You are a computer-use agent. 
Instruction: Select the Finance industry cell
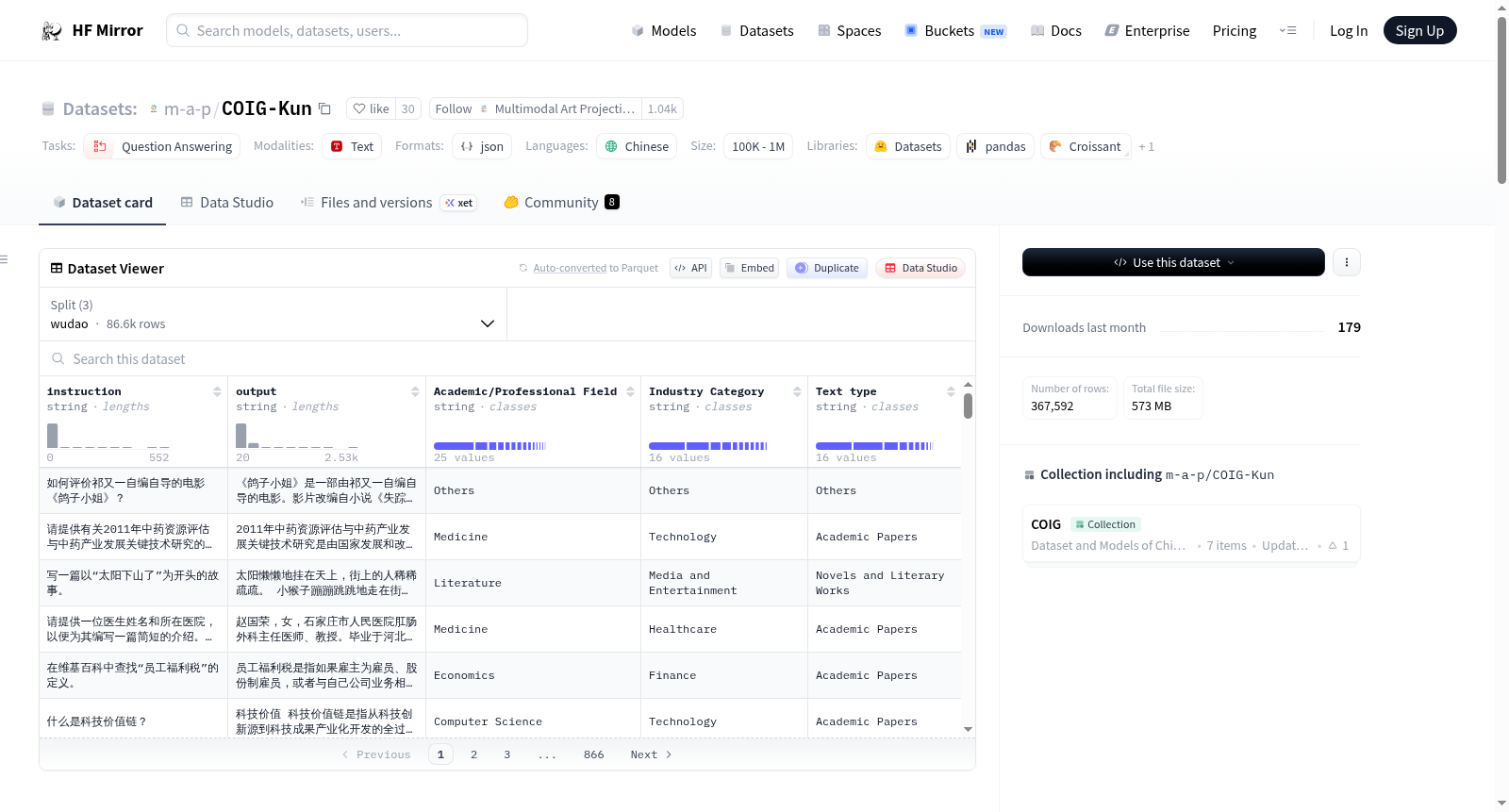(x=724, y=675)
